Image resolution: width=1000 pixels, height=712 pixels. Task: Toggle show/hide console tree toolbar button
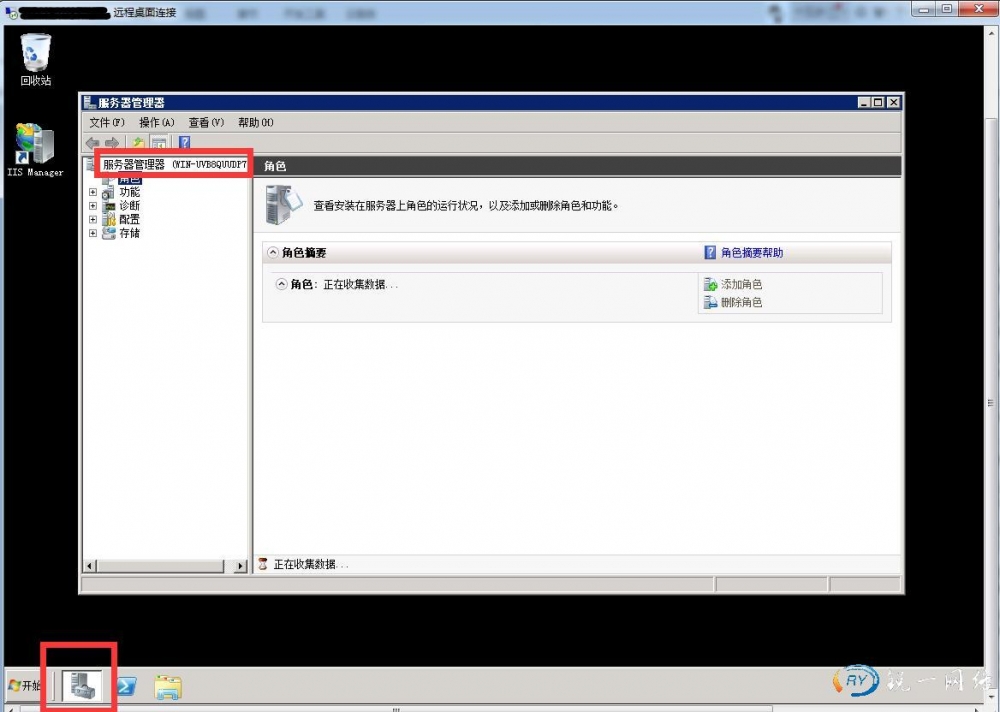(159, 143)
